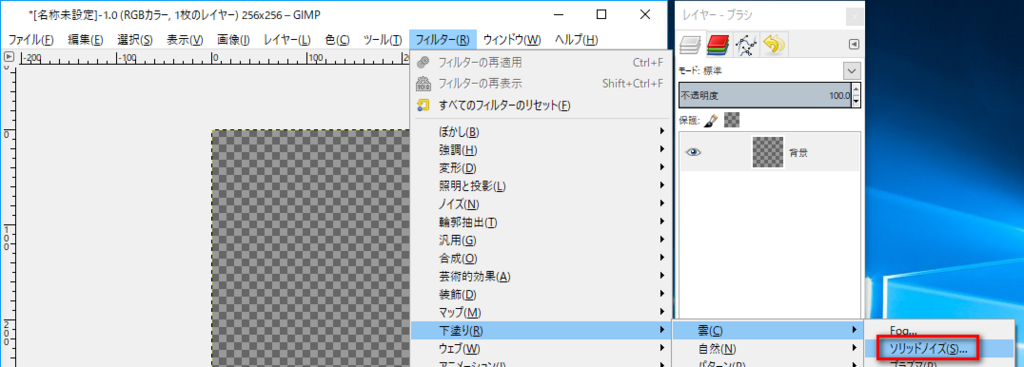Expand the ノイズ(N) submenu
Screen dimensions: 1024x367
(541, 204)
